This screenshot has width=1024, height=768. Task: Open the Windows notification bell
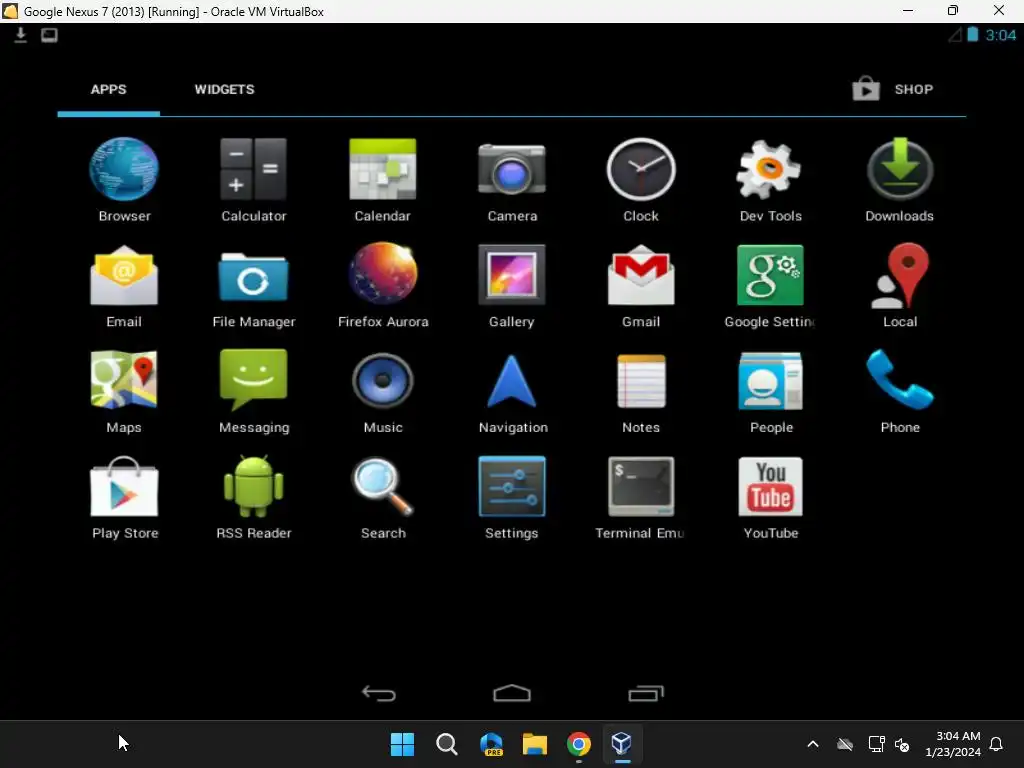pyautogui.click(x=997, y=744)
